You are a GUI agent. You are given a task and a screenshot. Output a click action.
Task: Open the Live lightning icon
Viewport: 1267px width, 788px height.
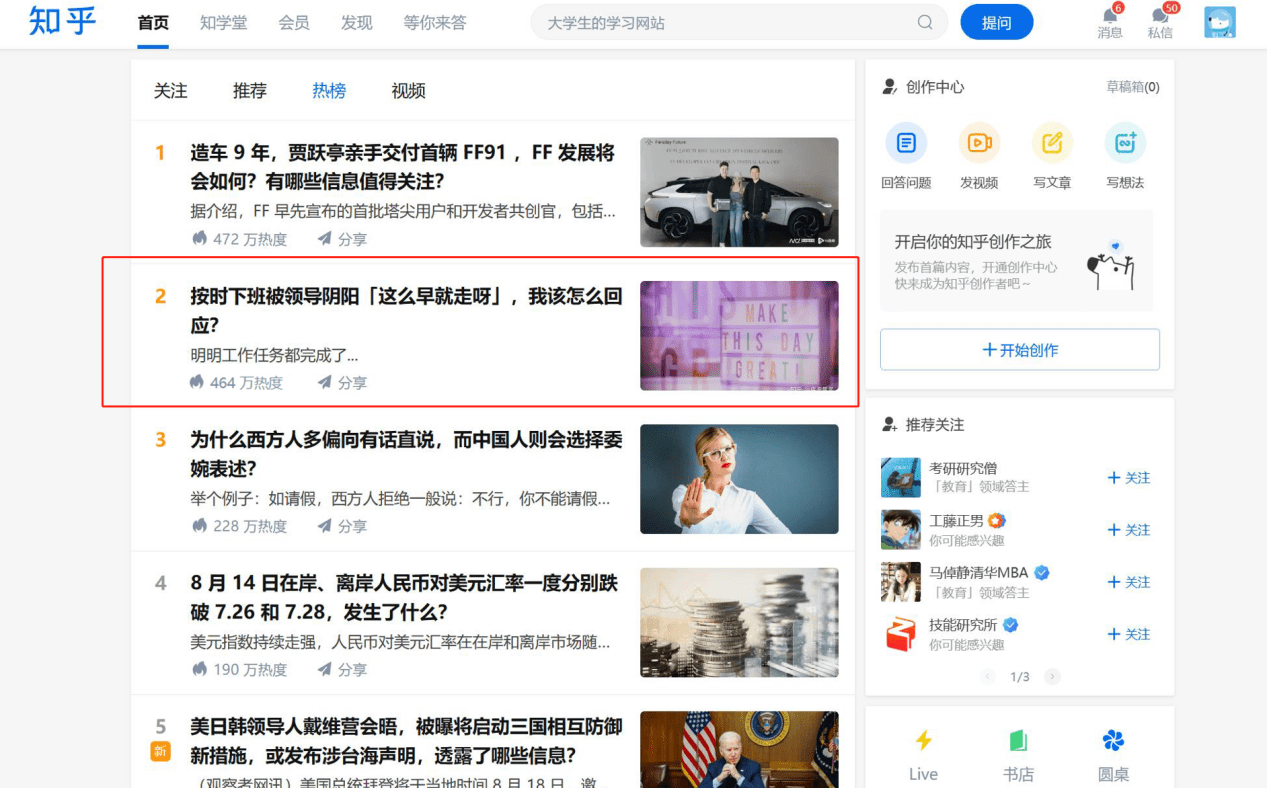tap(923, 741)
